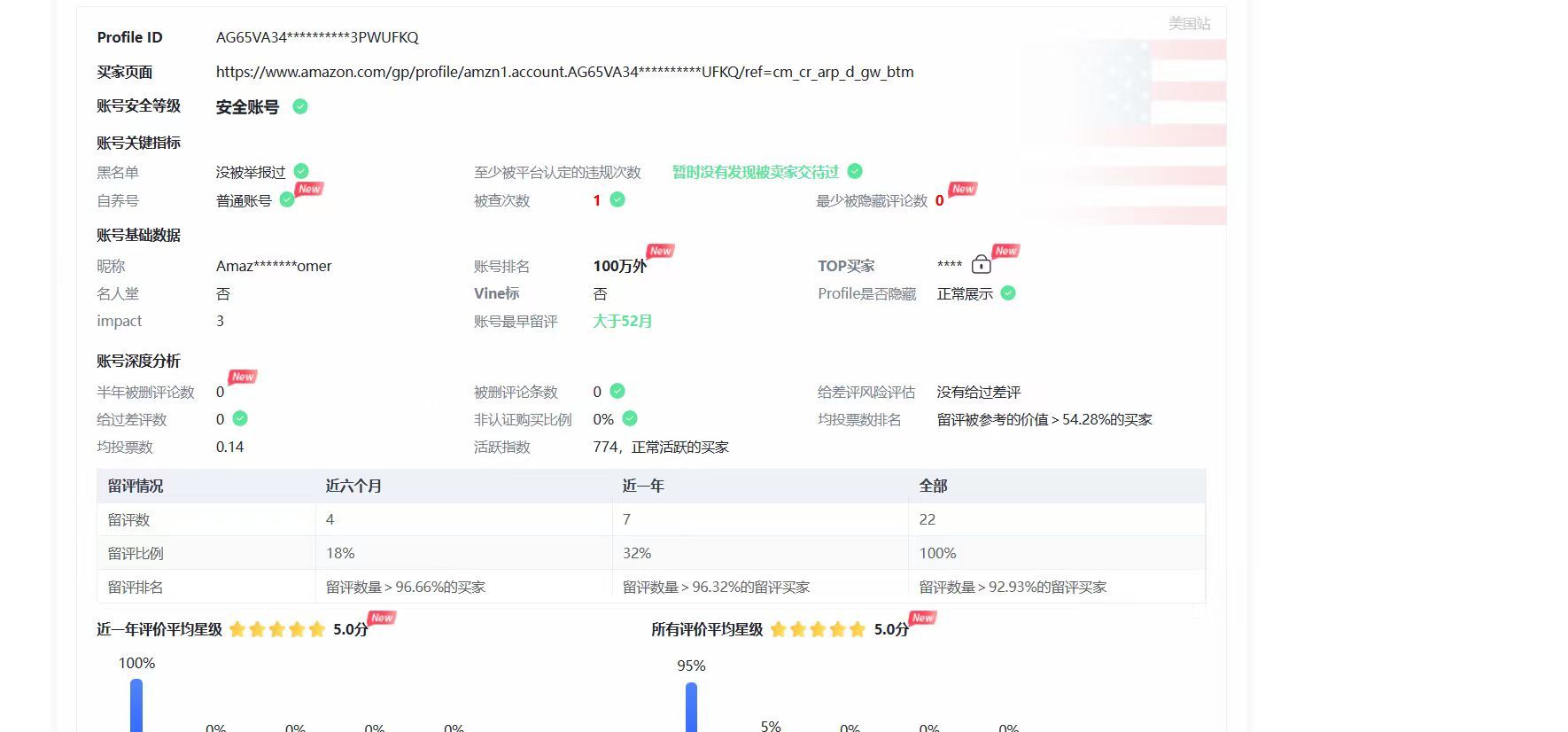Click the check icon beside 被查次数 value
The image size is (1568, 732).
coord(617,200)
